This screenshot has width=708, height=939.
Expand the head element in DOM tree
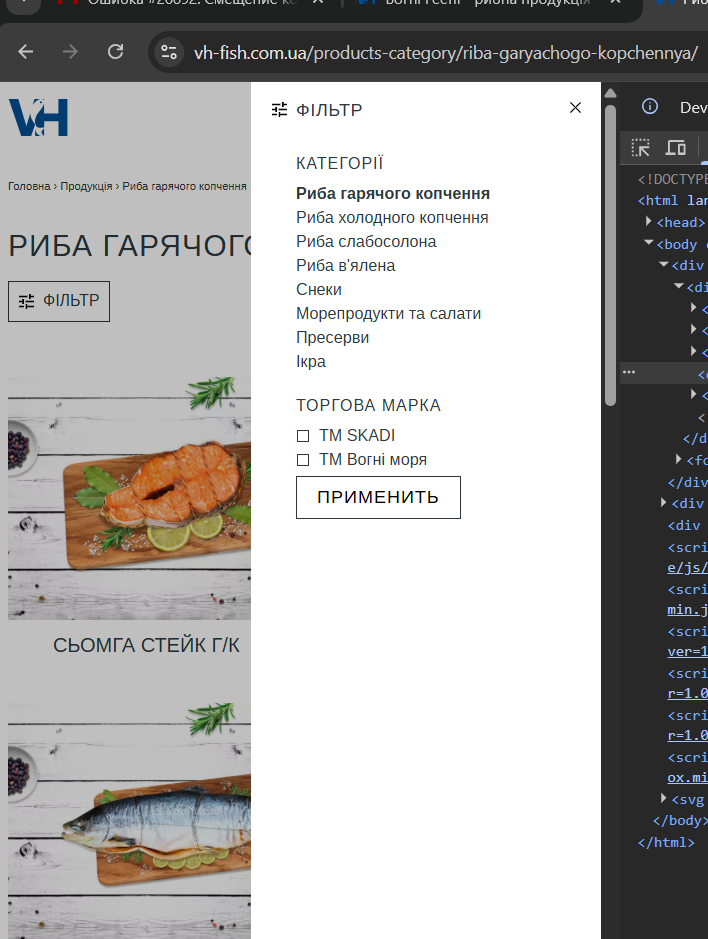pos(649,222)
